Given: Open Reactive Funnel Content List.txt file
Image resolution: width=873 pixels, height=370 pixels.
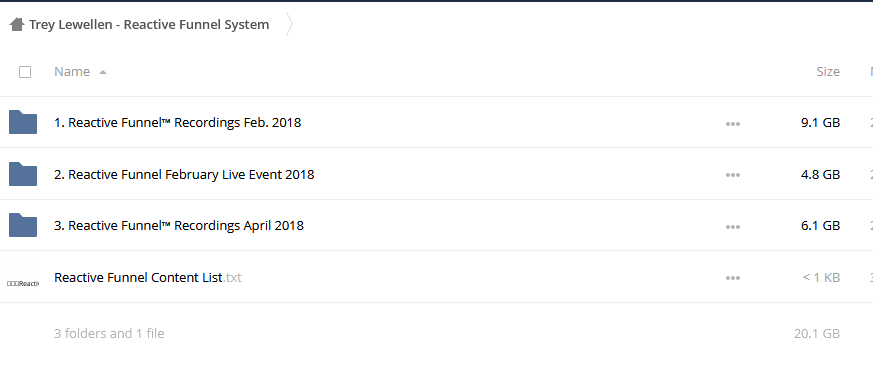Looking at the screenshot, I should pos(148,277).
